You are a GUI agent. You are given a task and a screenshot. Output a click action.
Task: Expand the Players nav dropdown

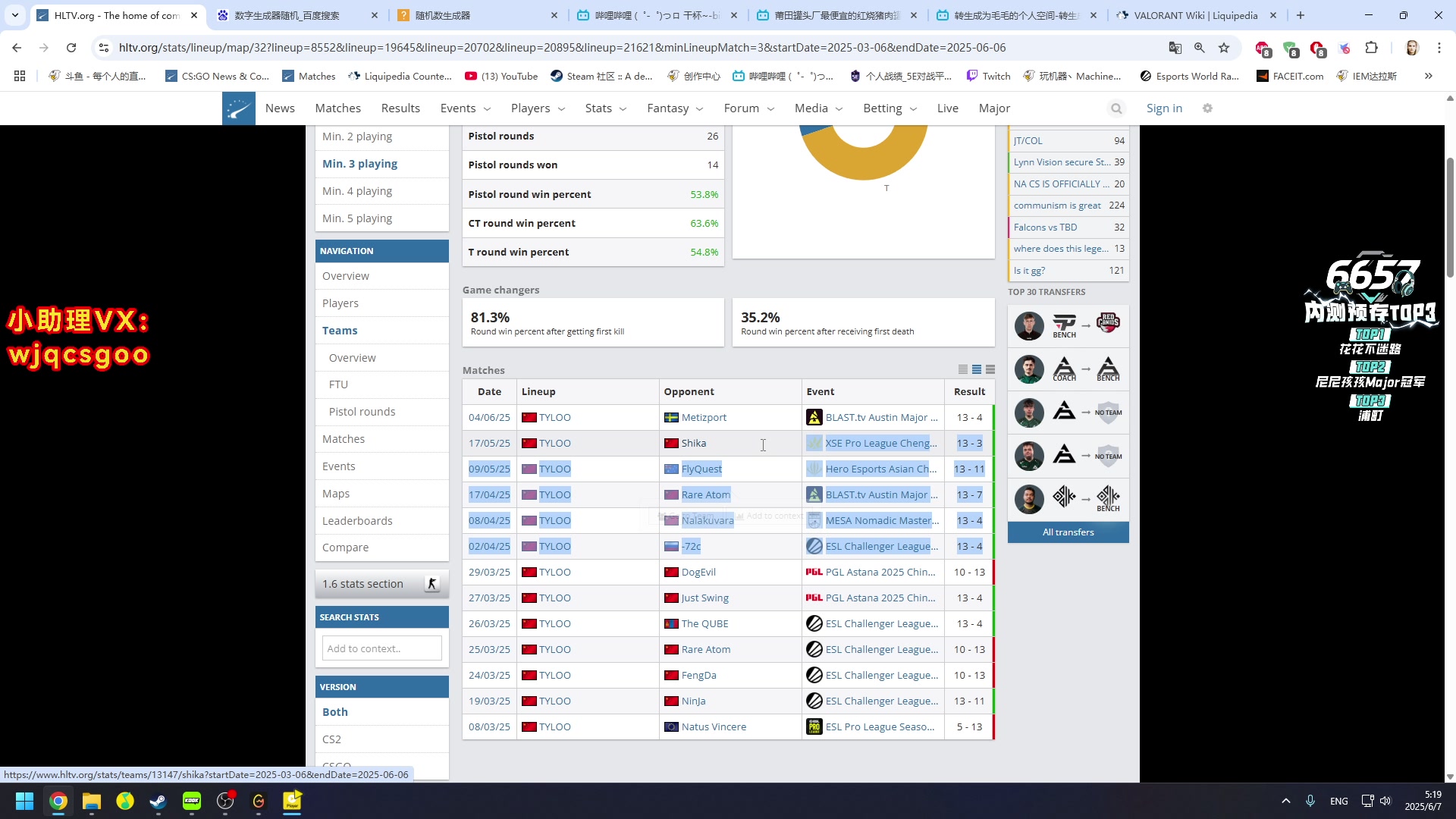[x=561, y=109]
